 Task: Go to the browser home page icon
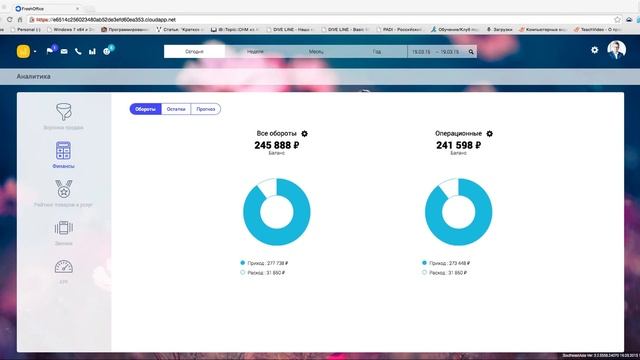click(20, 20)
